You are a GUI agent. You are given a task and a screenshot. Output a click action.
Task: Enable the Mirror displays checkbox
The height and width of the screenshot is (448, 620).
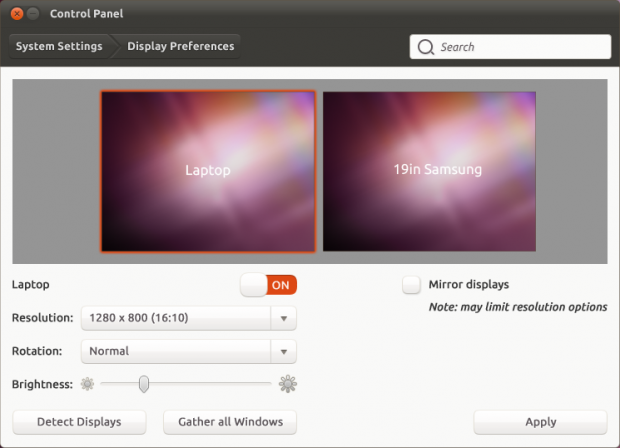411,285
